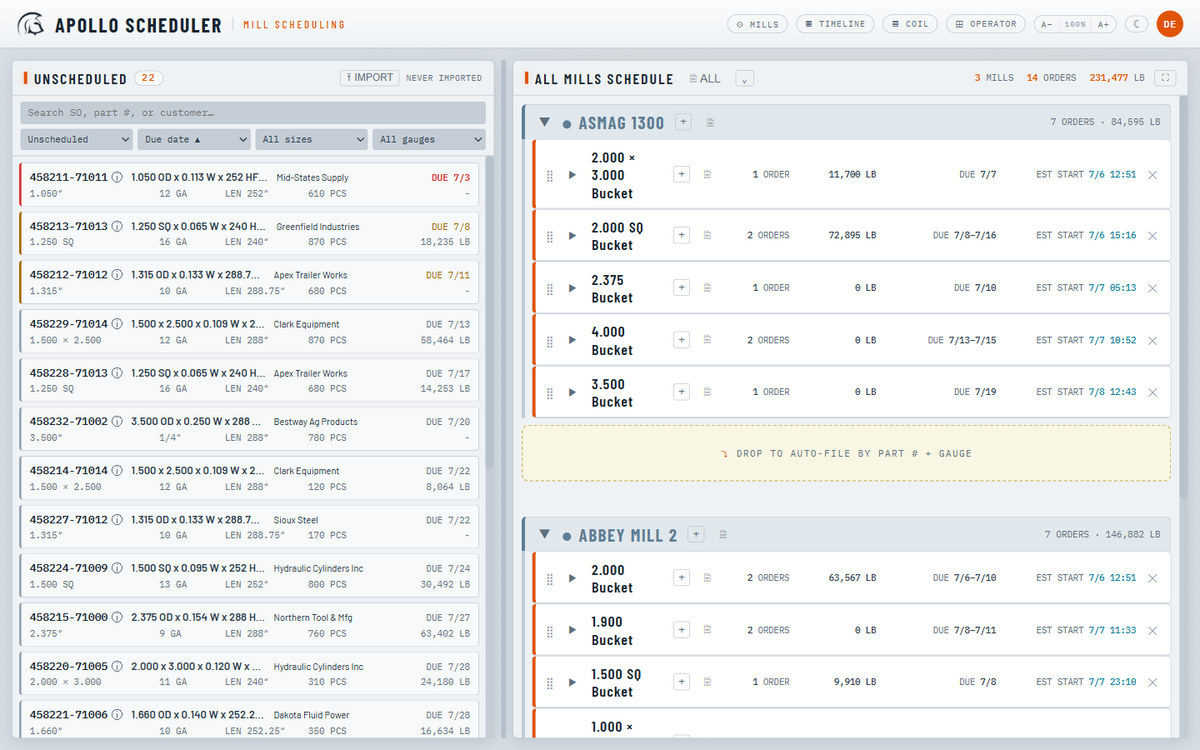Open notes icon for 2.375 Bucket
Image resolution: width=1200 pixels, height=750 pixels.
707,288
